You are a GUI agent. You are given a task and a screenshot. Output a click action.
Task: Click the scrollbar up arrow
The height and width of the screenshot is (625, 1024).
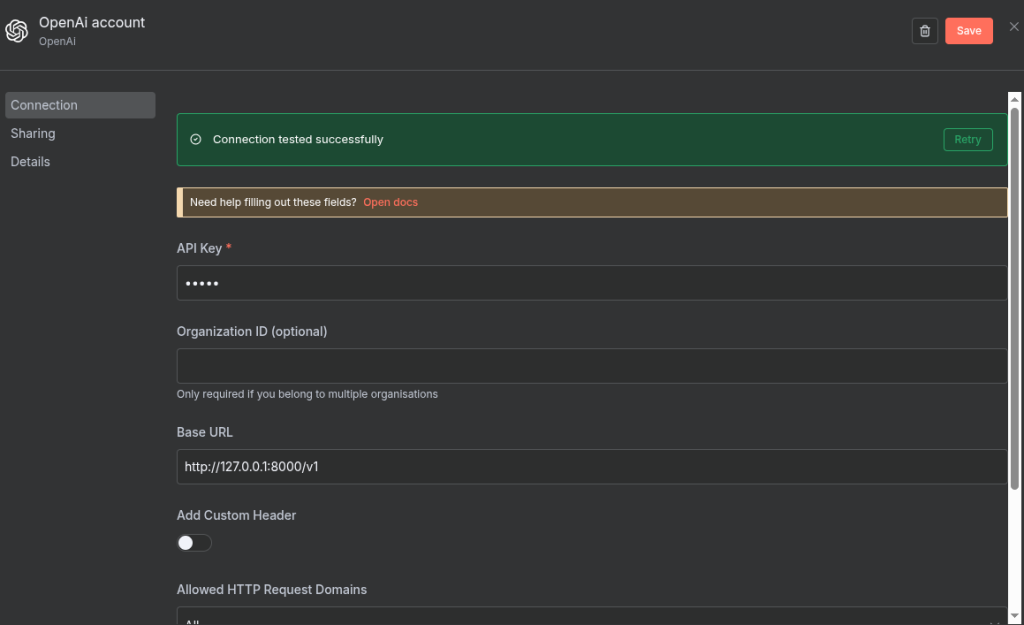[x=1014, y=100]
